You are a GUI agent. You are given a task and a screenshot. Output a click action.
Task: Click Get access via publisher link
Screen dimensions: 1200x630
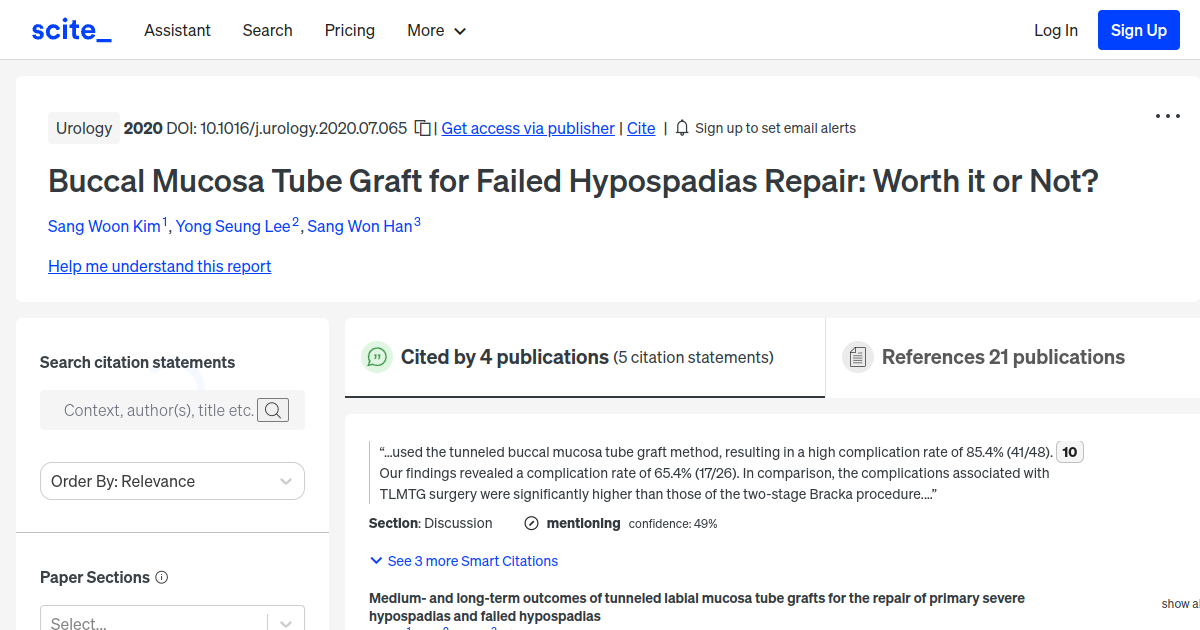coord(527,128)
